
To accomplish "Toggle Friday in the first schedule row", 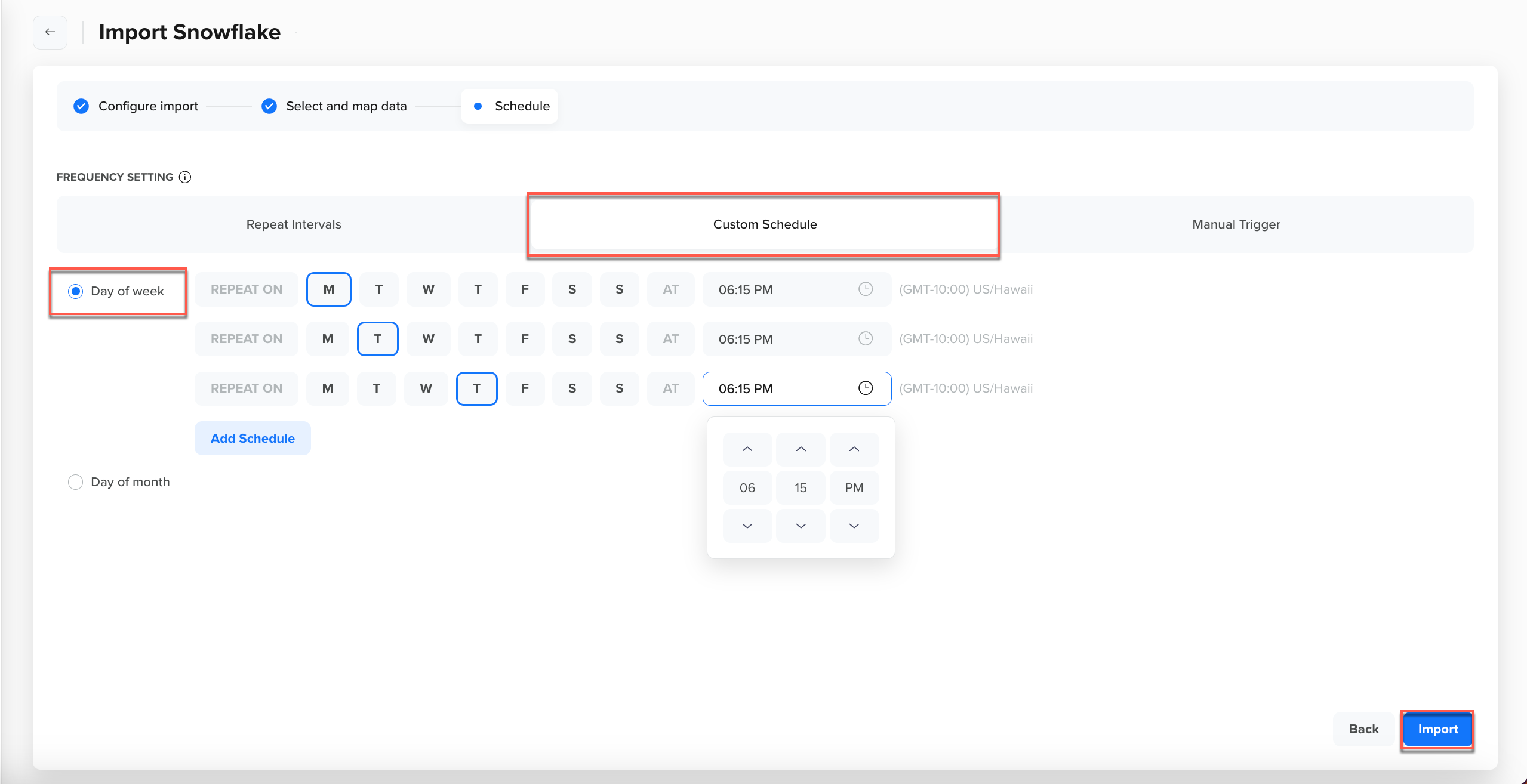I will pyautogui.click(x=525, y=289).
